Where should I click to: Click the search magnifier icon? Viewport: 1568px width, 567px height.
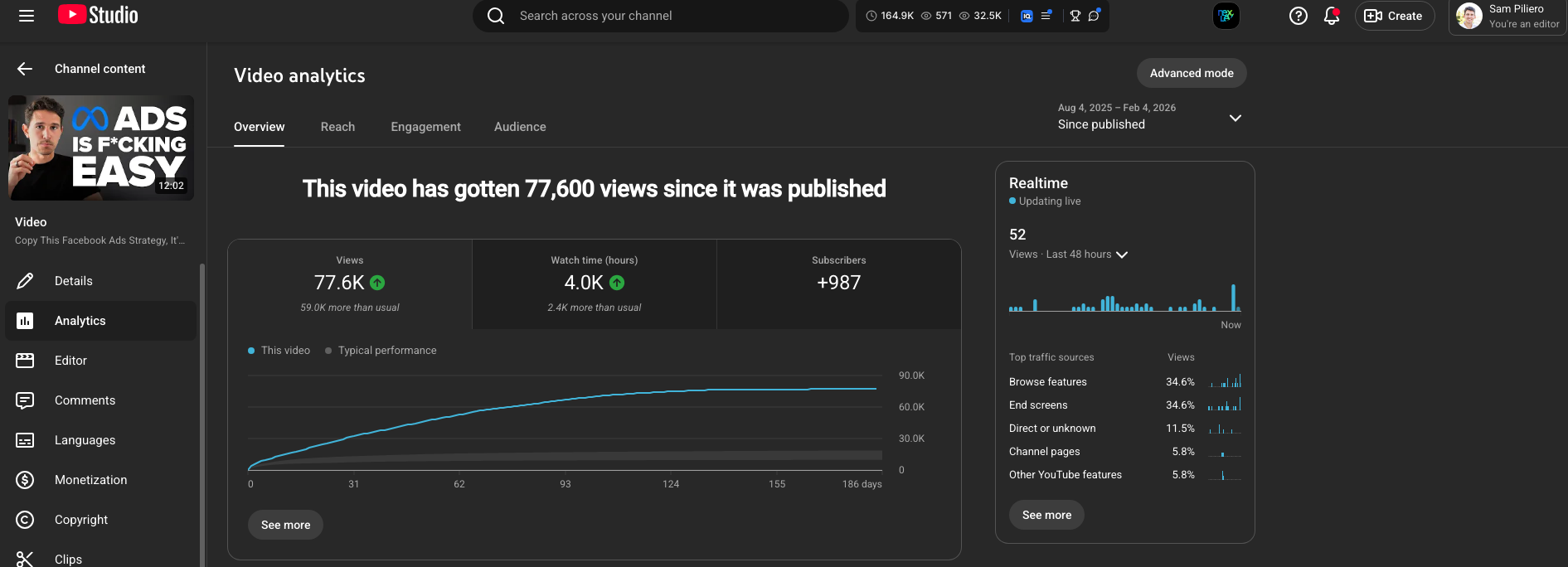496,16
